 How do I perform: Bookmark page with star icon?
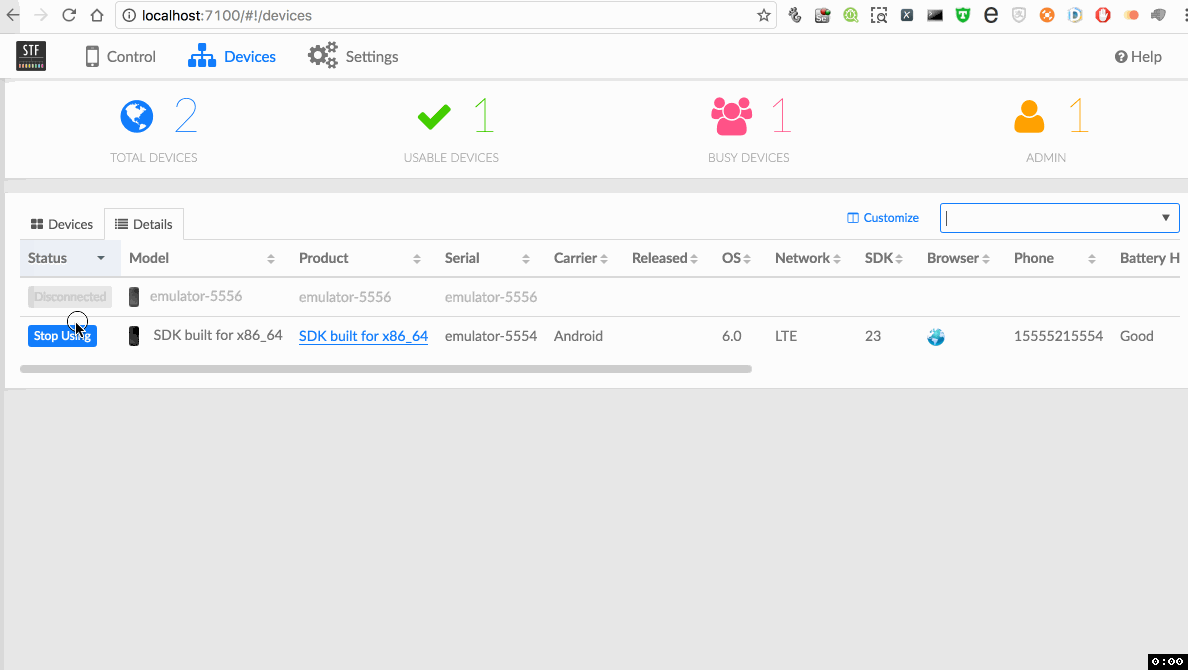point(764,15)
